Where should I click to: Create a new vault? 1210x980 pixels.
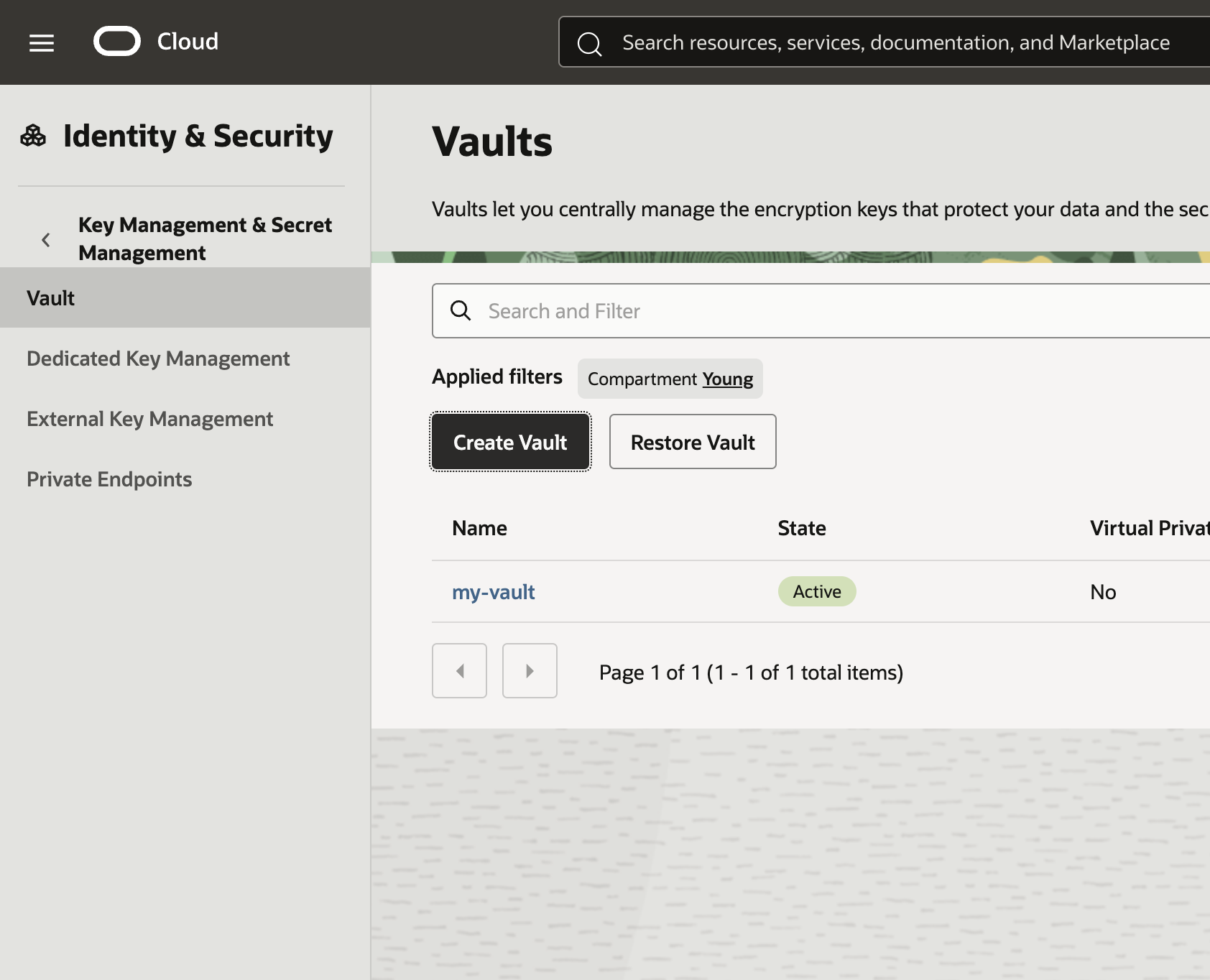(509, 441)
